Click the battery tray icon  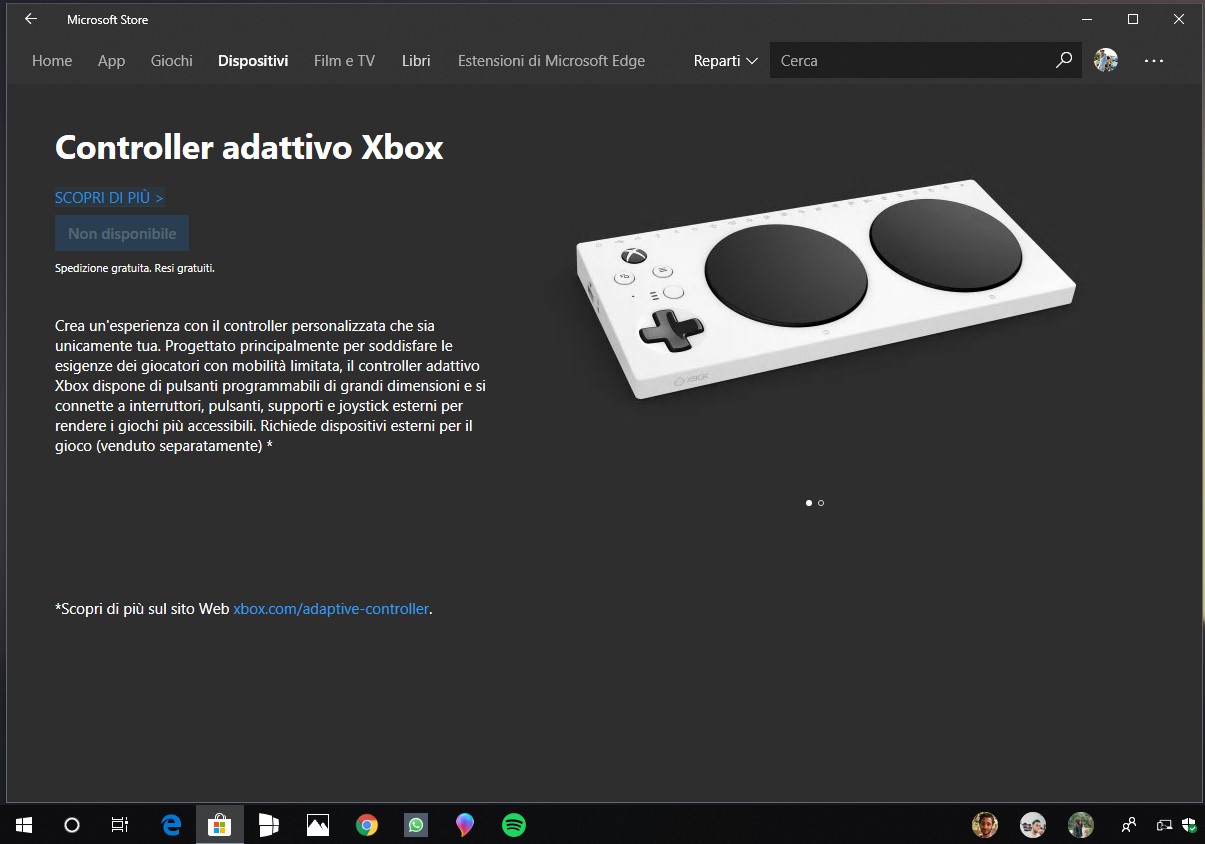(x=1164, y=826)
